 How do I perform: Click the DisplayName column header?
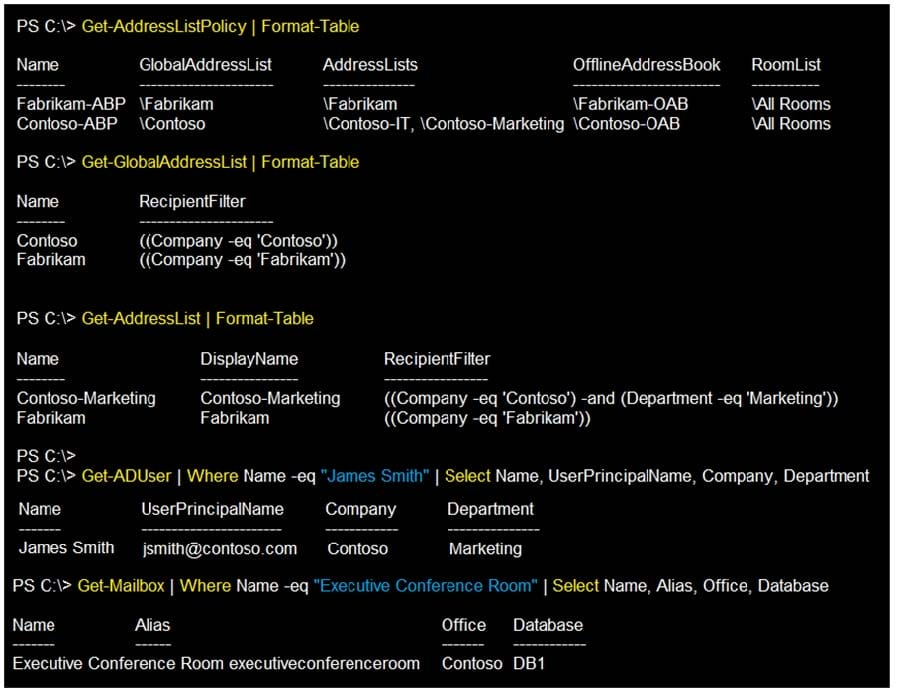pos(249,359)
